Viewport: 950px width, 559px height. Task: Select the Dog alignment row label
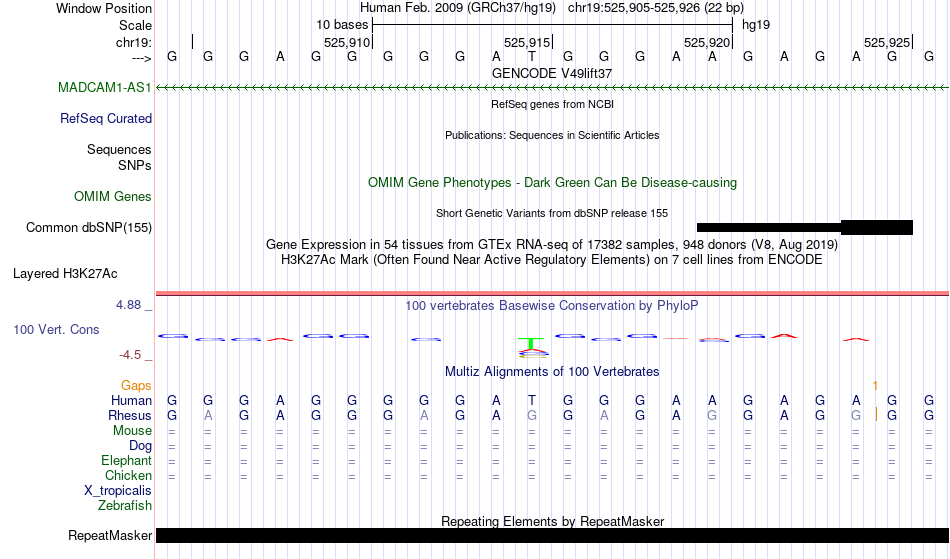(140, 446)
